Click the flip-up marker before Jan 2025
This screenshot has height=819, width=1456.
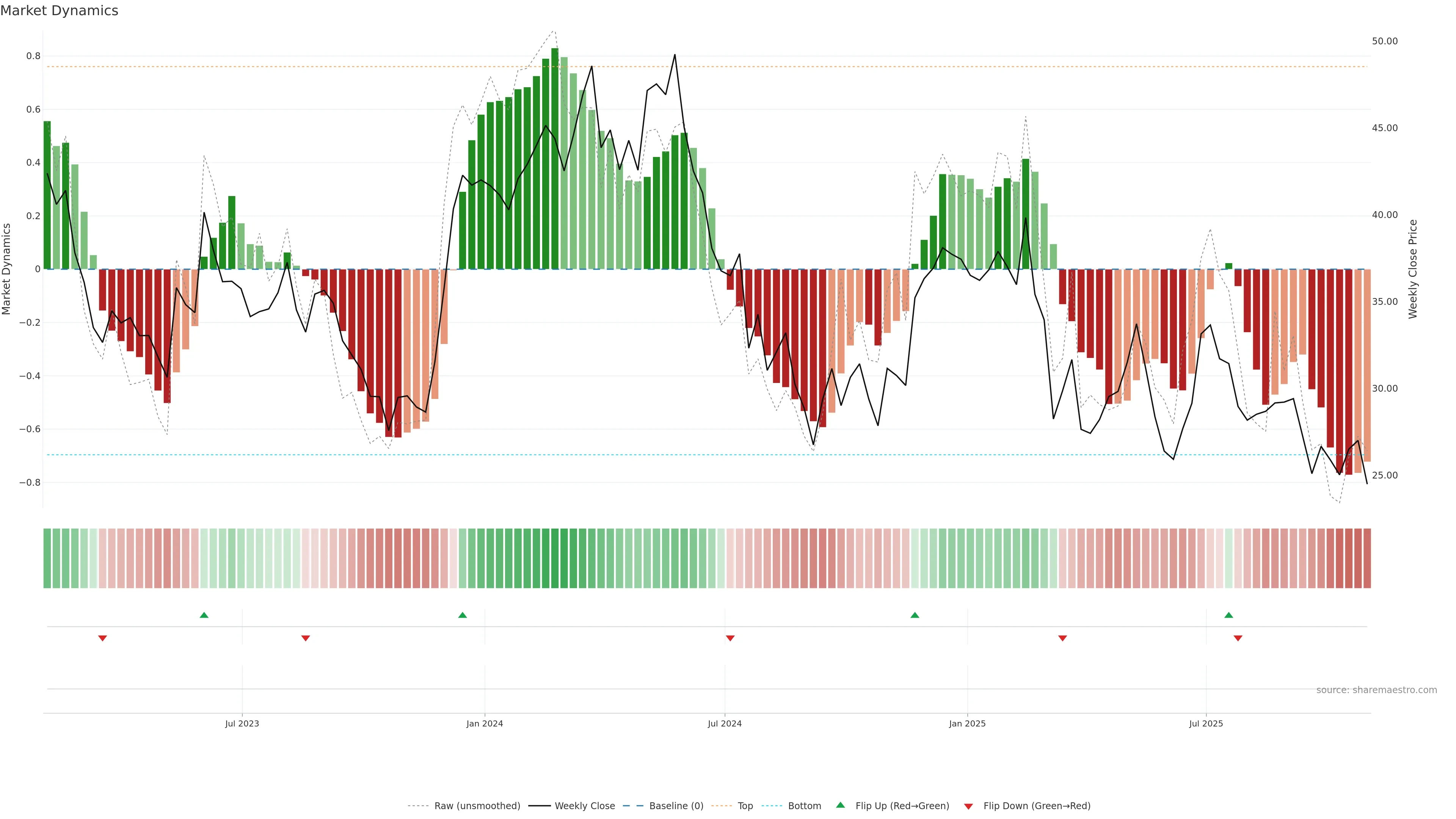pos(915,615)
